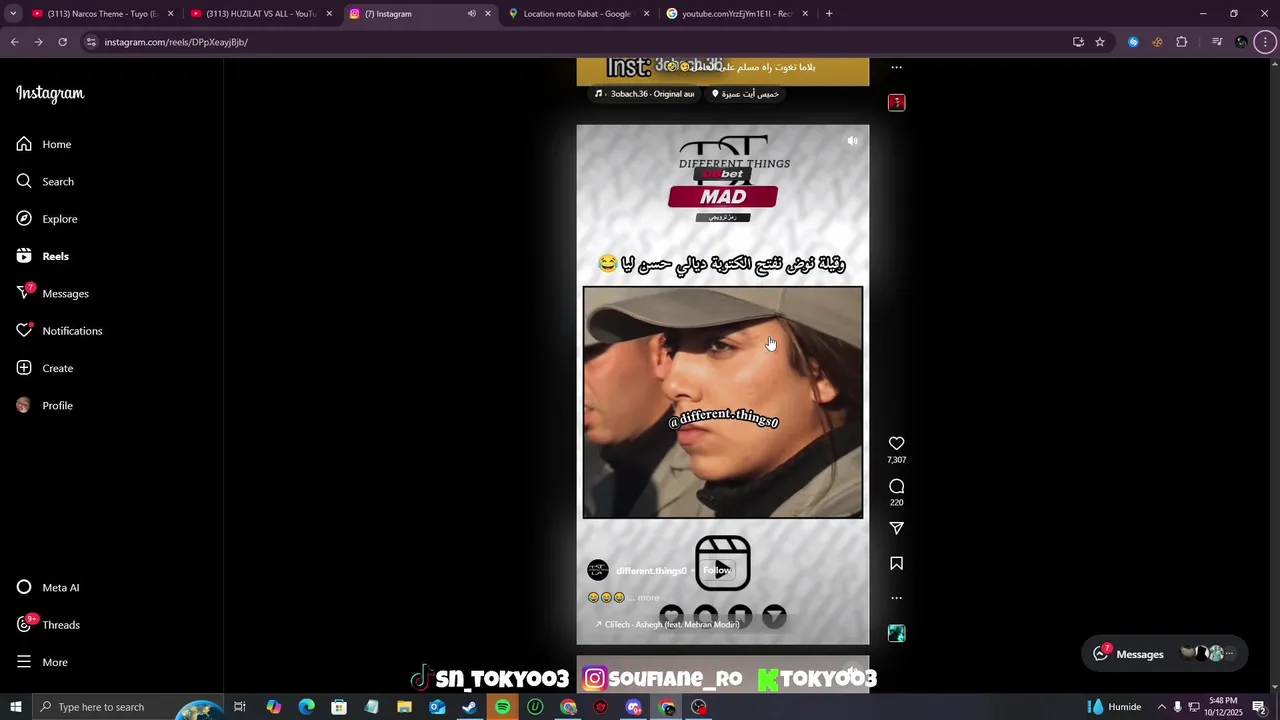Follow the different.things0 account
The width and height of the screenshot is (1280, 720).
coord(717,571)
